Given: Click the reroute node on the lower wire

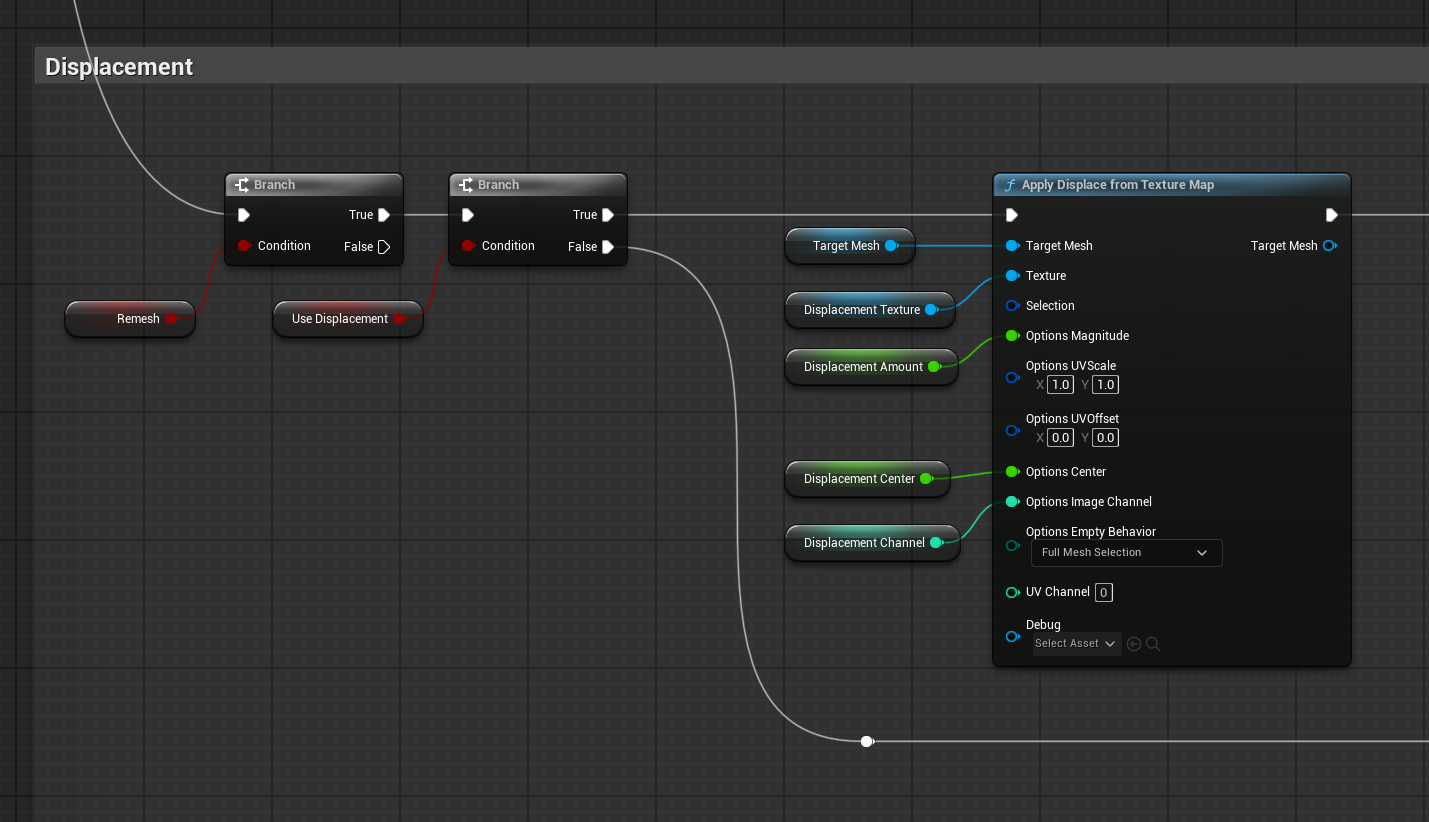Looking at the screenshot, I should coord(867,741).
